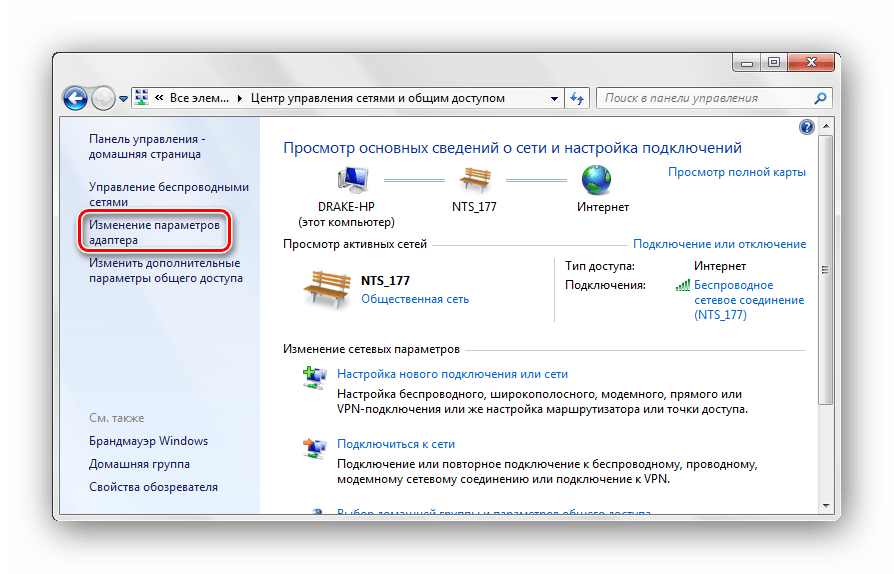
Task: Click the refresh button beside address bar
Action: [577, 99]
